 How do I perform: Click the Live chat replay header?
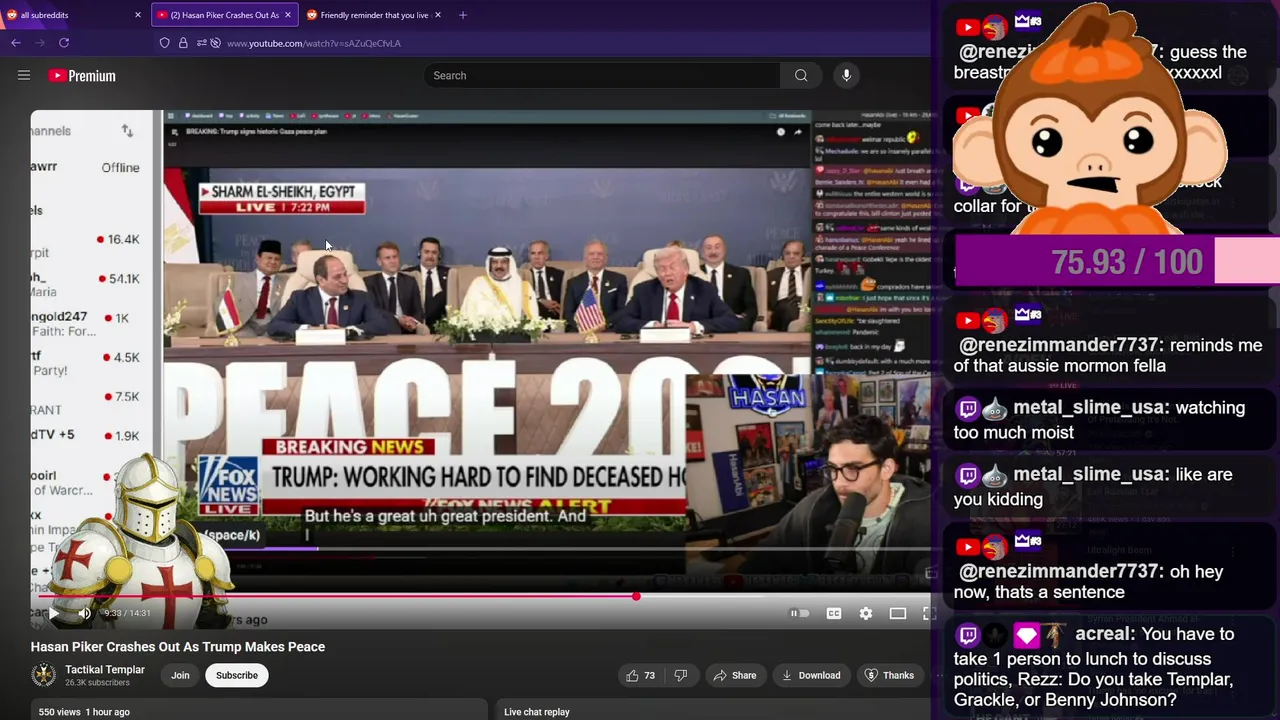point(537,712)
